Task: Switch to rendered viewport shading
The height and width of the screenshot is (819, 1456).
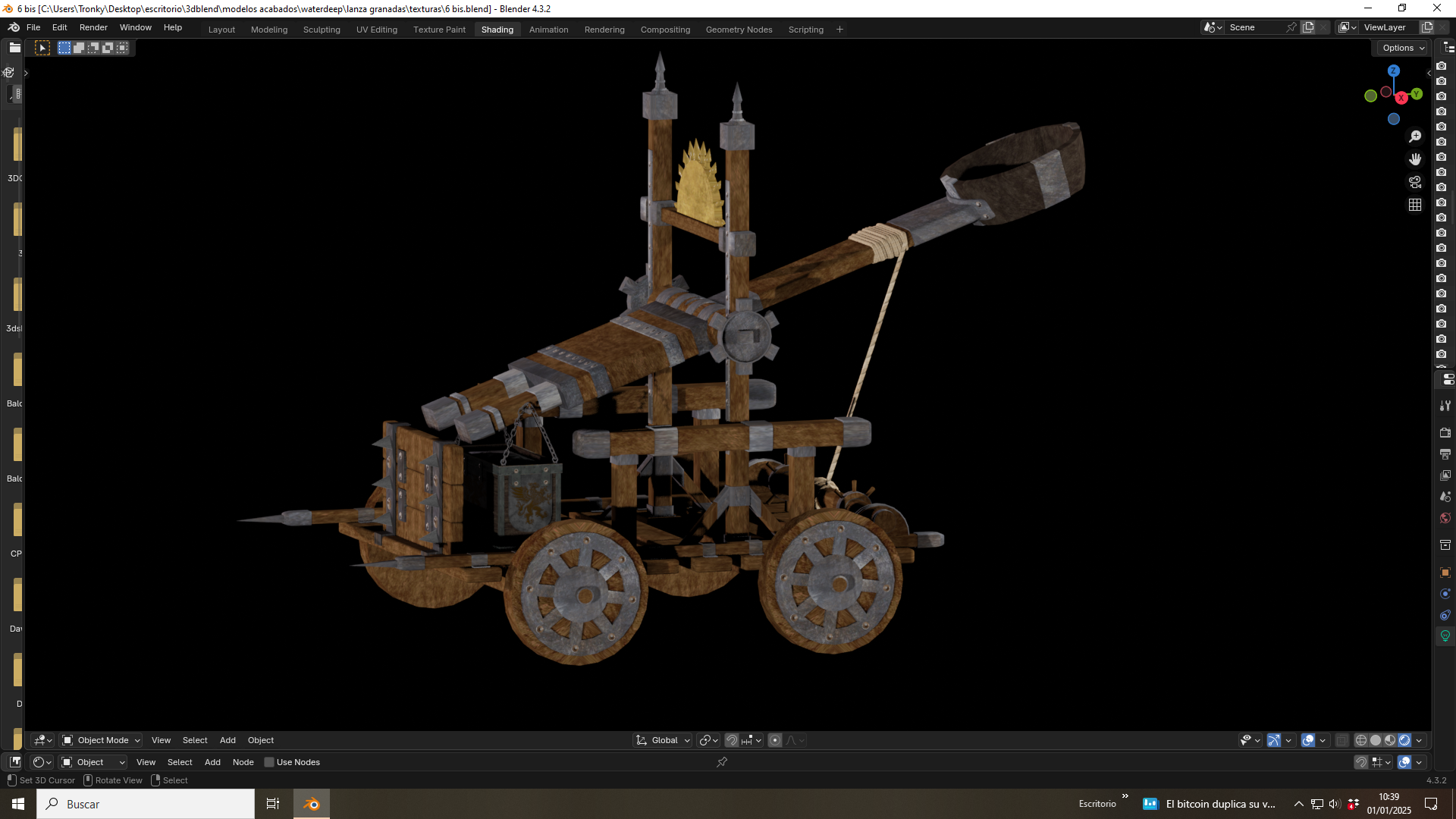Action: [x=1404, y=740]
